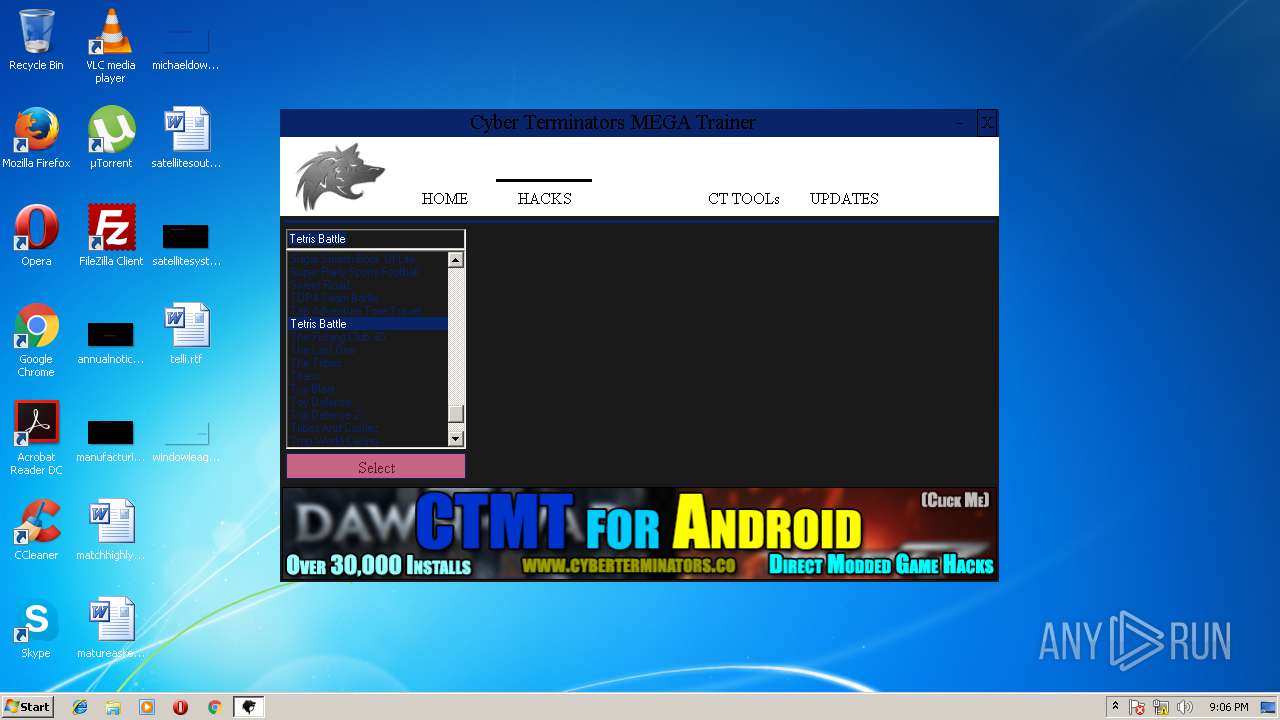Launch Google Chrome from desktop
The image size is (1280, 720).
pyautogui.click(x=36, y=340)
